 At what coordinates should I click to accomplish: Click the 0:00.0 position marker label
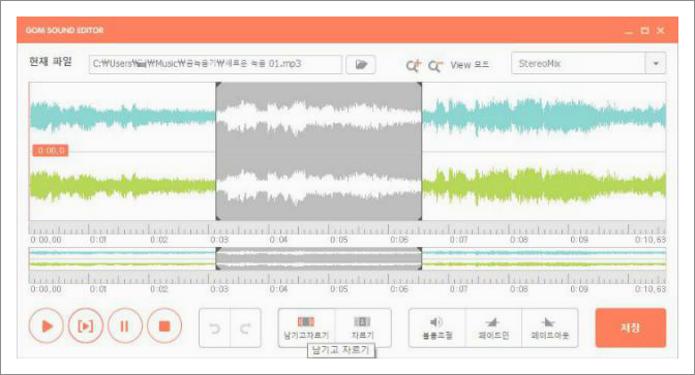pos(50,151)
